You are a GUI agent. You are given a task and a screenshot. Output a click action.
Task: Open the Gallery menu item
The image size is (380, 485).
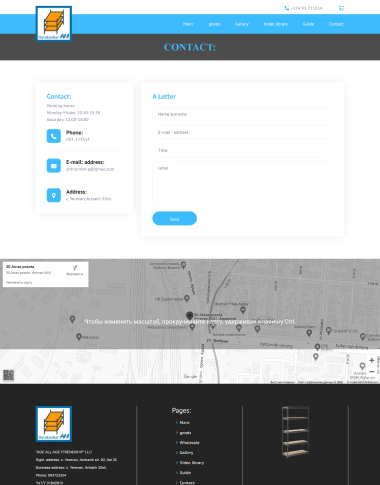tap(242, 24)
